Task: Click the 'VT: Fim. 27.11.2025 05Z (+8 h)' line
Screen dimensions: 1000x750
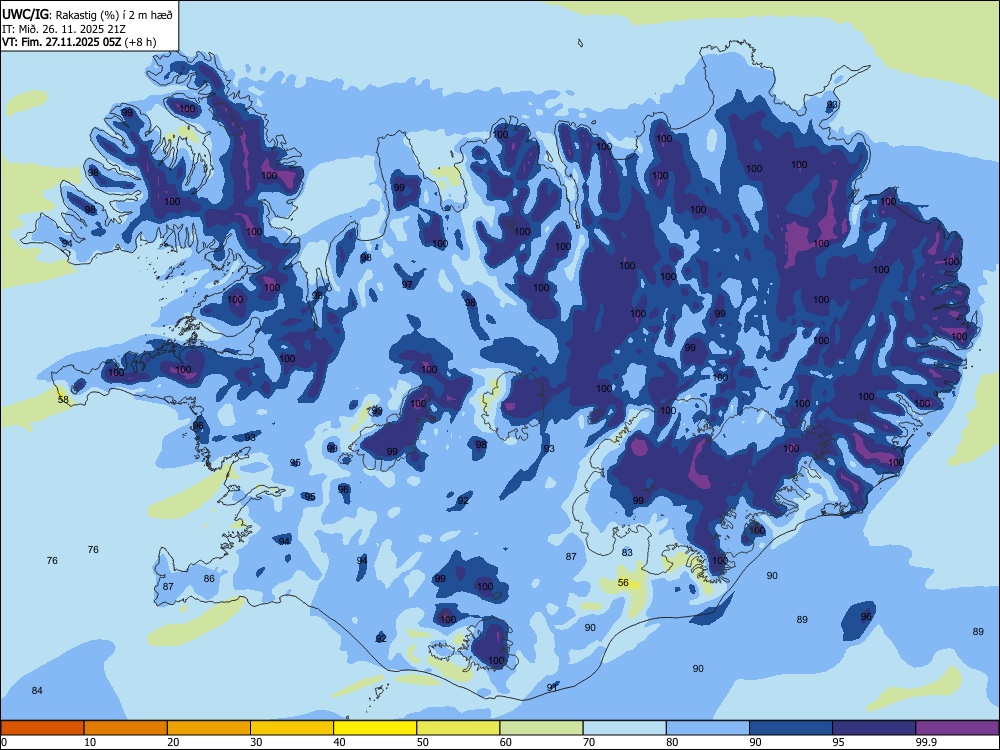Action: click(79, 42)
